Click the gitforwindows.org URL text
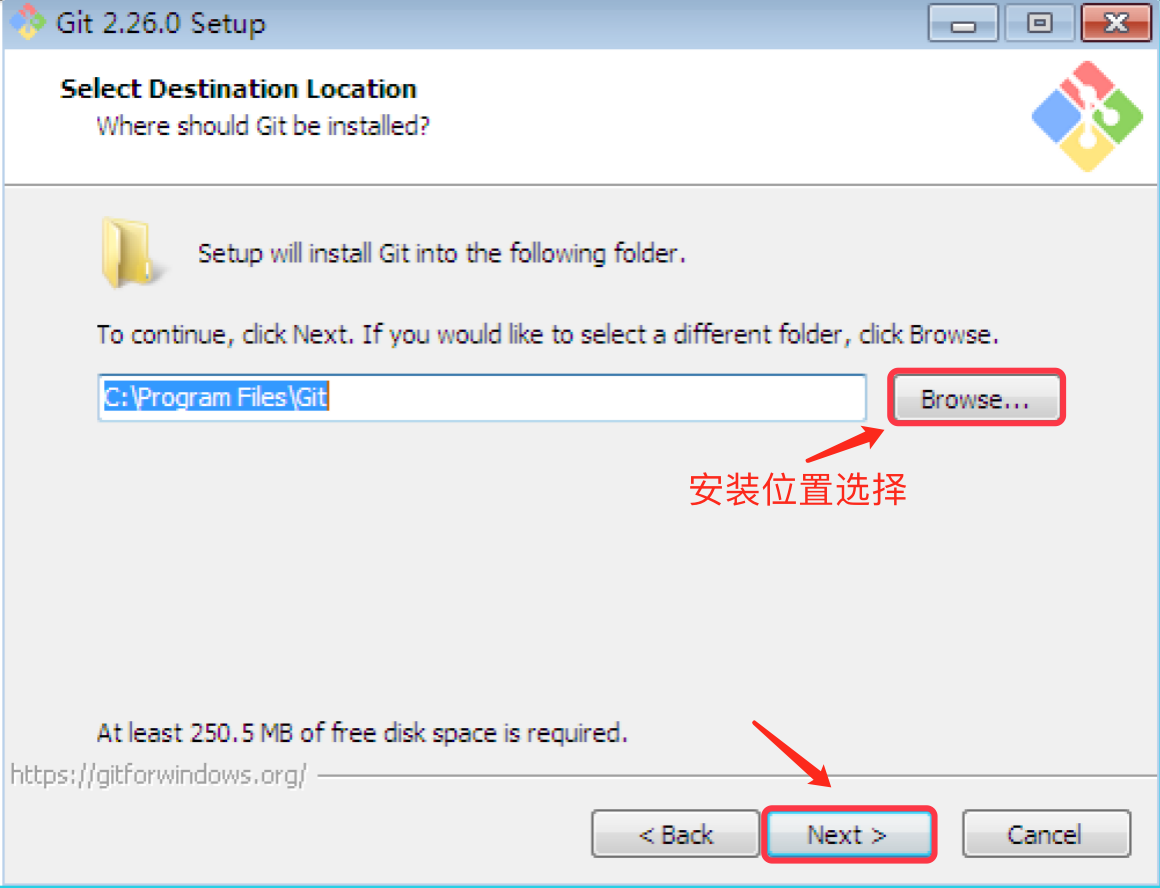The width and height of the screenshot is (1160, 888). pos(158,775)
